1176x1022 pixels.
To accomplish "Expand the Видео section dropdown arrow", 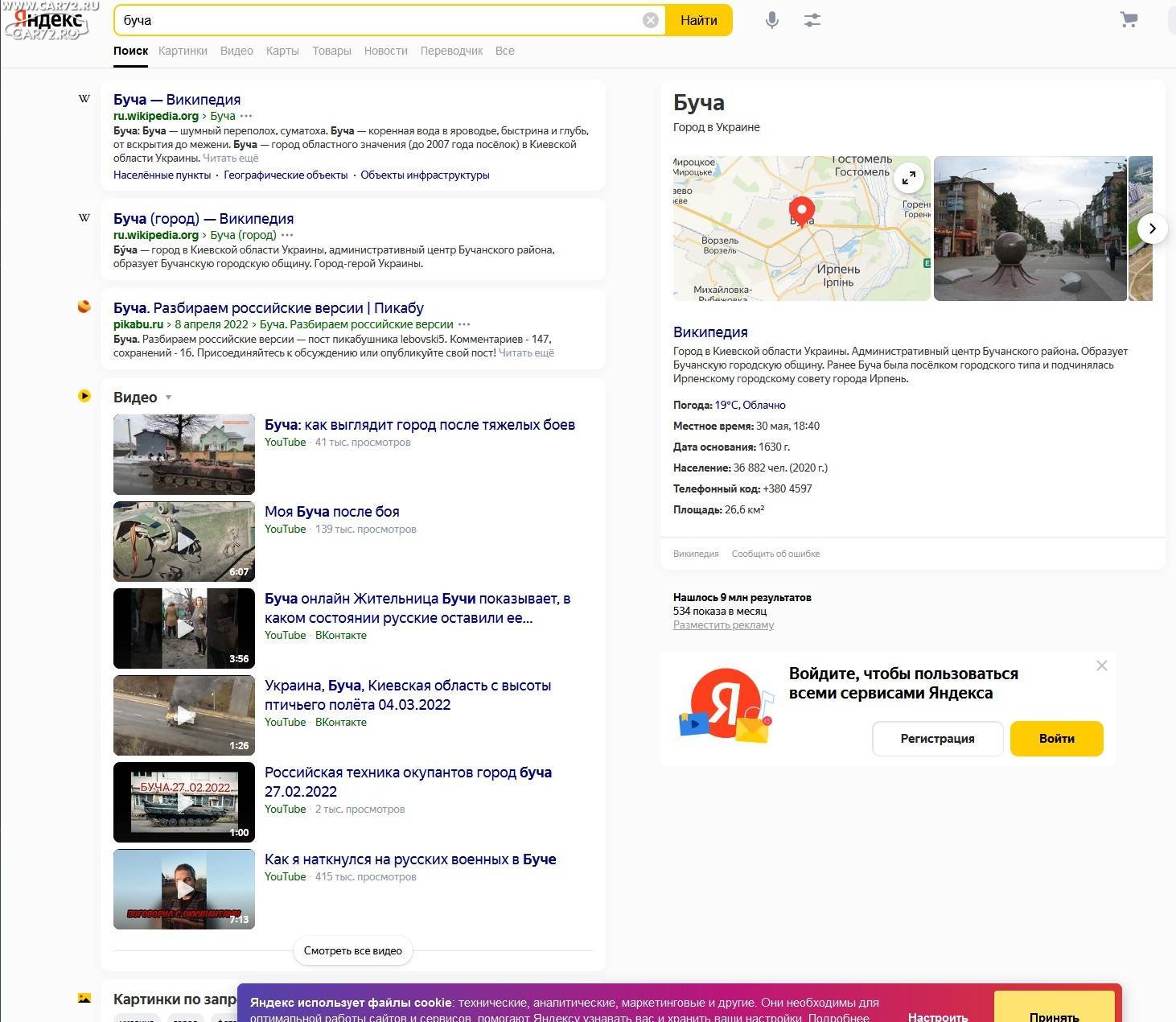I will point(168,398).
